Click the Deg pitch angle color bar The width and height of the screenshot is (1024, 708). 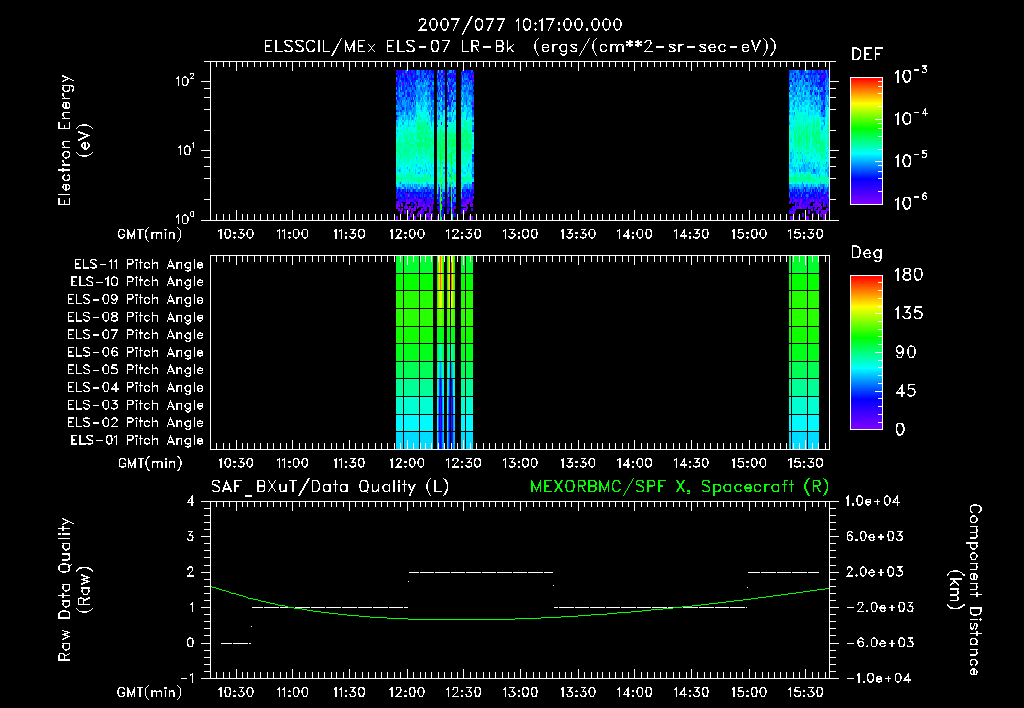point(866,353)
